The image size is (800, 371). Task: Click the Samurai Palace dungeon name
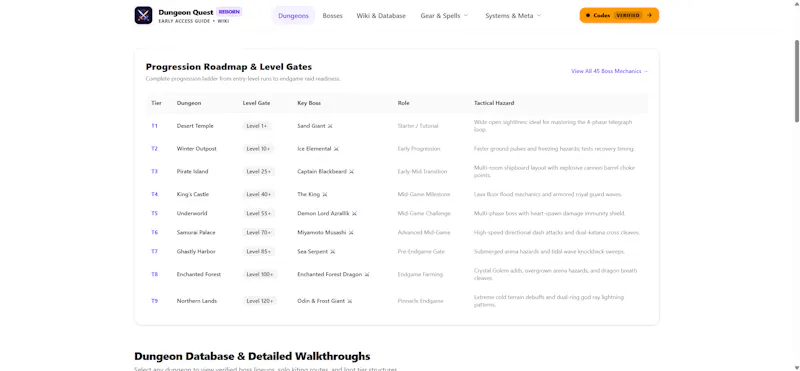(x=196, y=233)
